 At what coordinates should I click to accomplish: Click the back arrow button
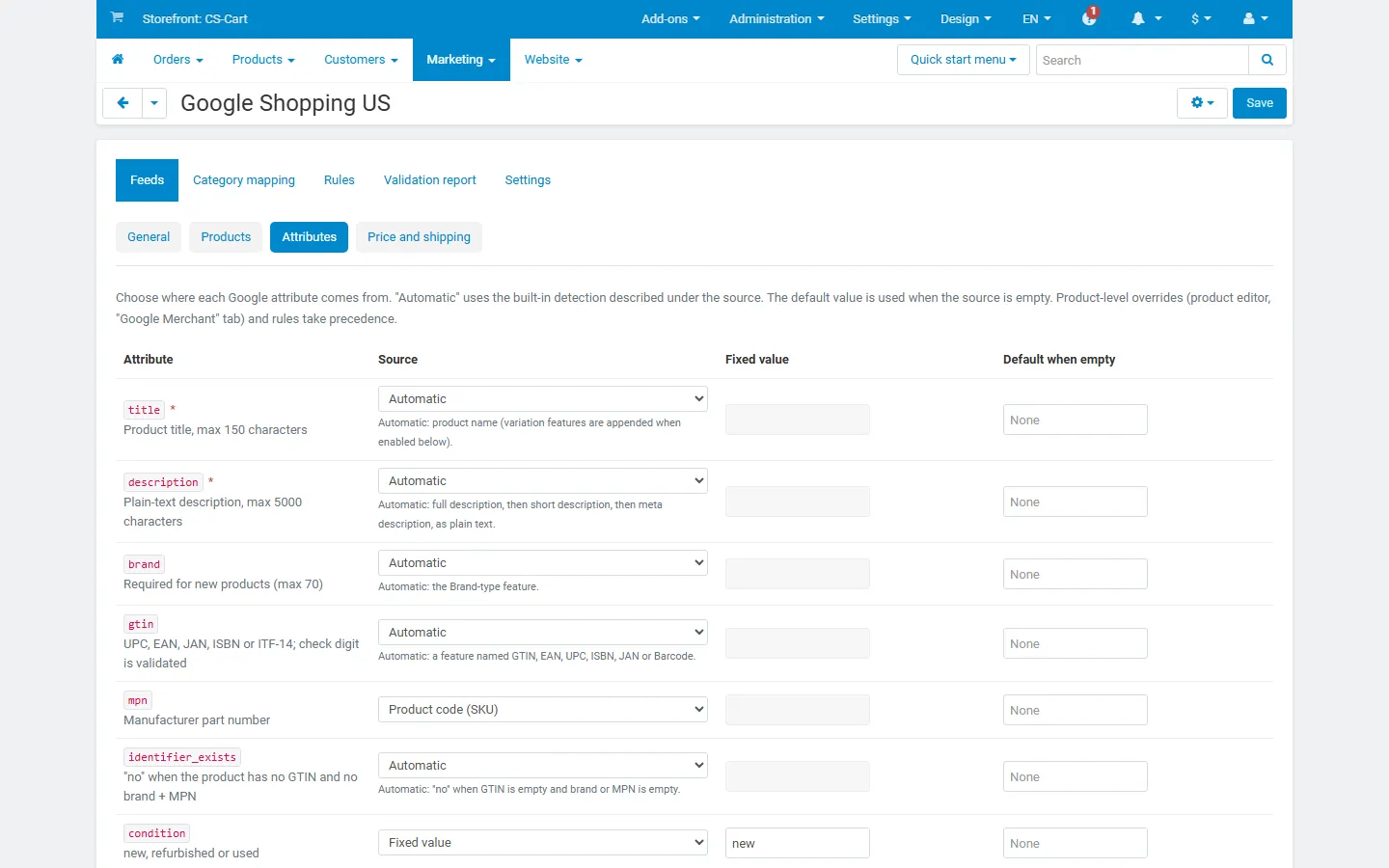(x=123, y=103)
